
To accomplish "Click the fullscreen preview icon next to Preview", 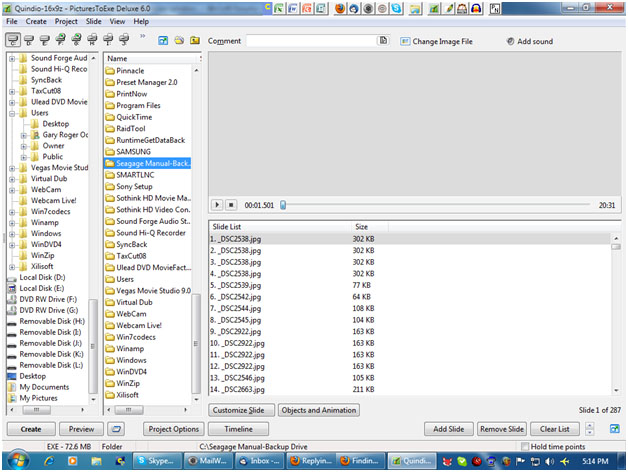I will 116,429.
